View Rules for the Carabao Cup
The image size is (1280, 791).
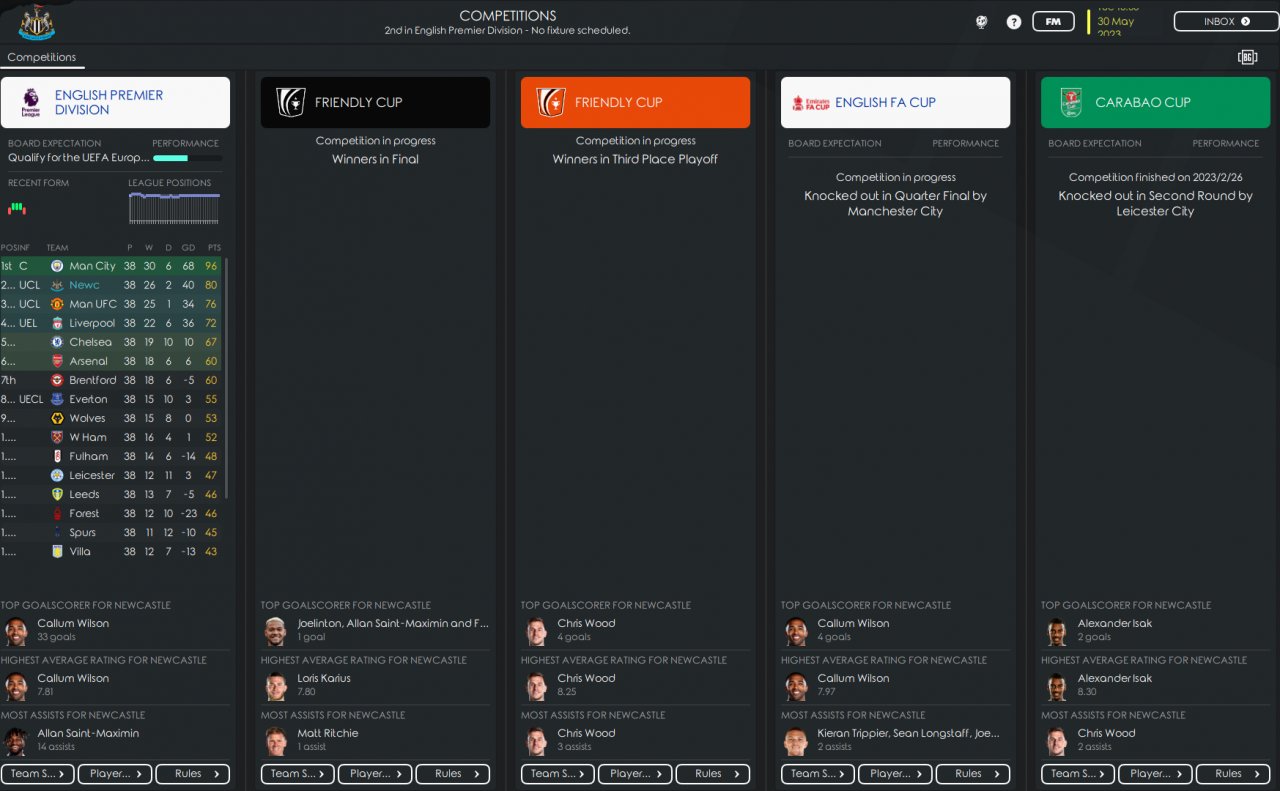(1233, 774)
